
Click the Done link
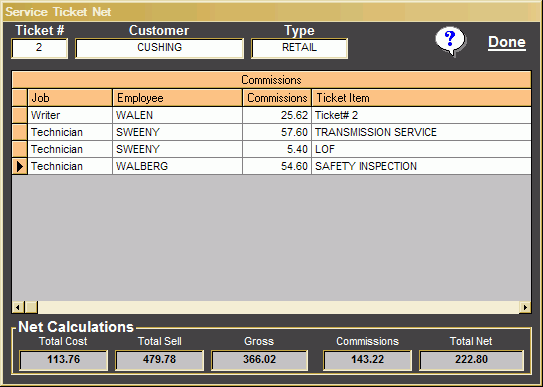507,42
